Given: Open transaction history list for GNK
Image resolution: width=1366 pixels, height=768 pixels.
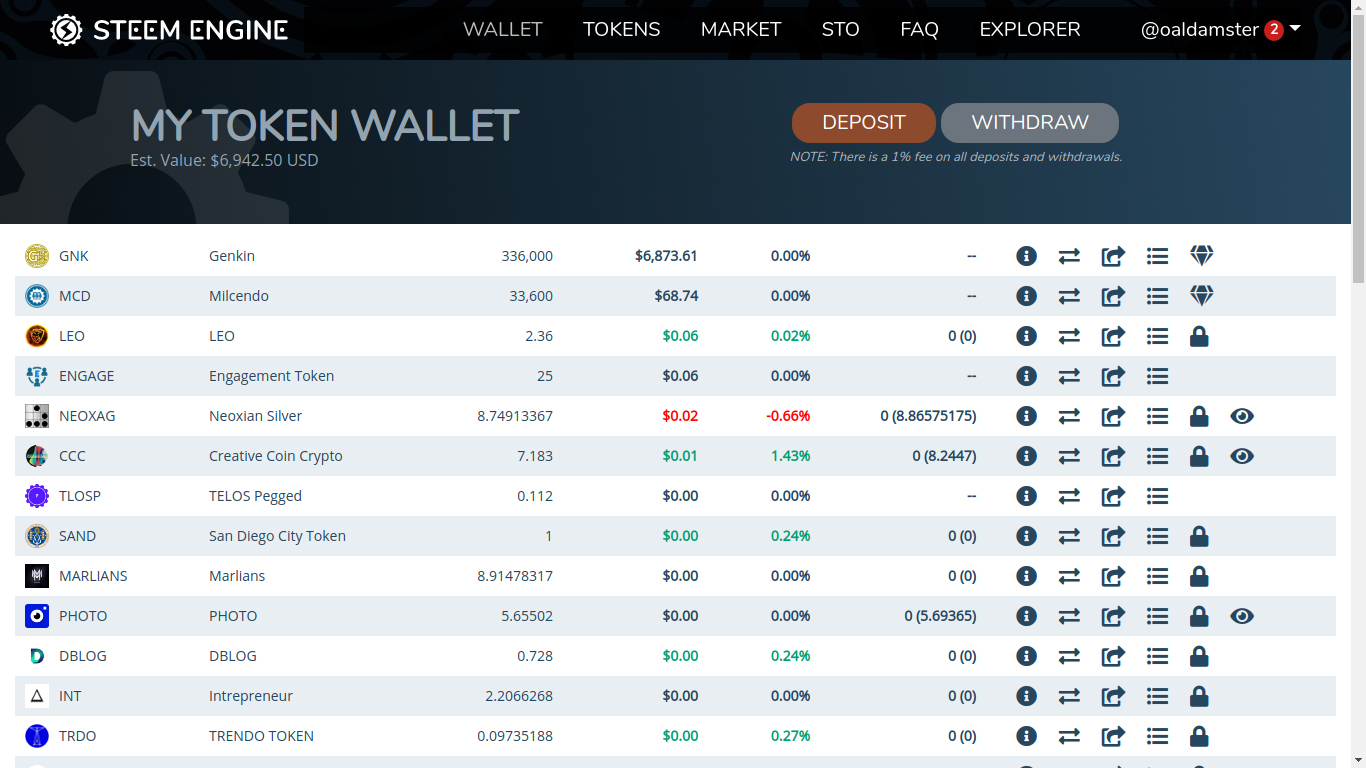Looking at the screenshot, I should (x=1157, y=256).
